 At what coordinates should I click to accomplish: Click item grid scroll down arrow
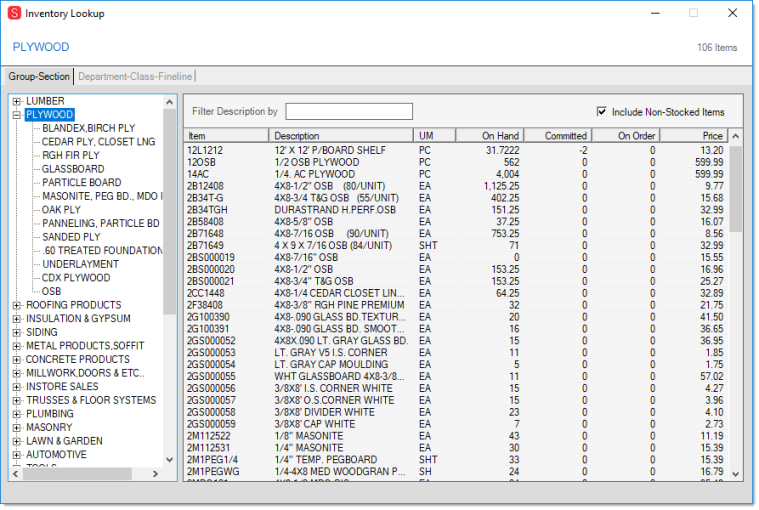tap(735, 474)
